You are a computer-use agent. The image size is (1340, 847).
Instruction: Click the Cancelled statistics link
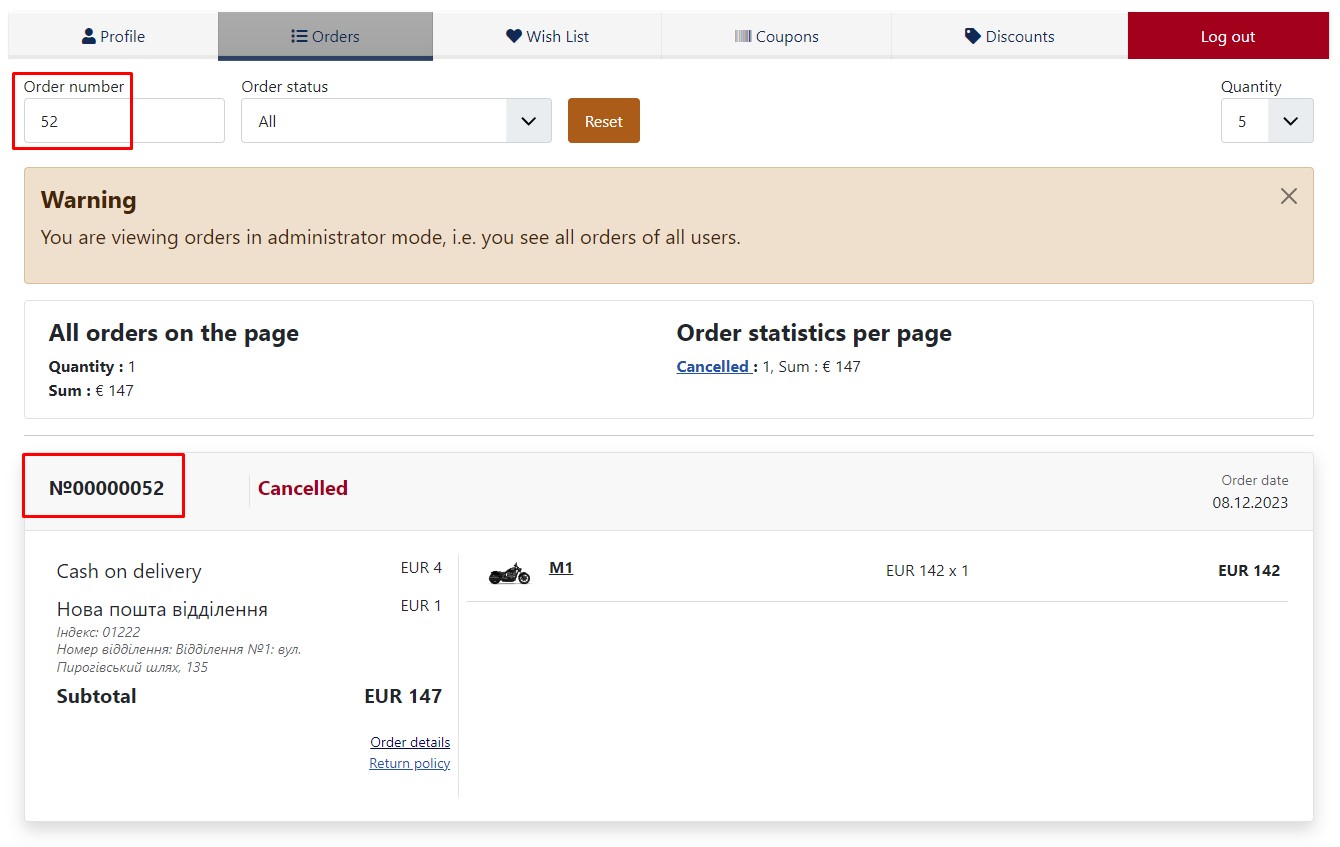(x=713, y=366)
